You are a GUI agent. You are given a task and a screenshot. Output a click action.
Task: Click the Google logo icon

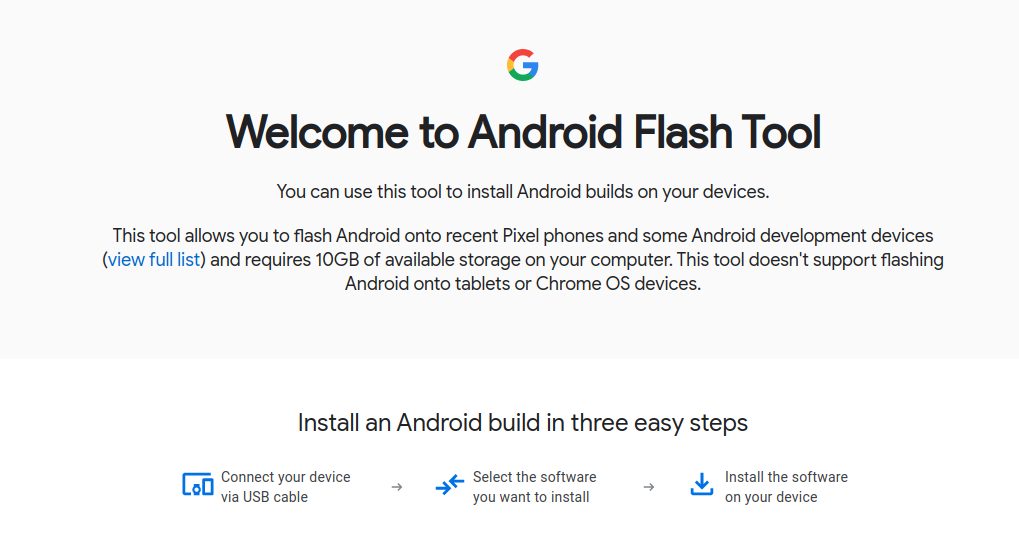[x=522, y=66]
